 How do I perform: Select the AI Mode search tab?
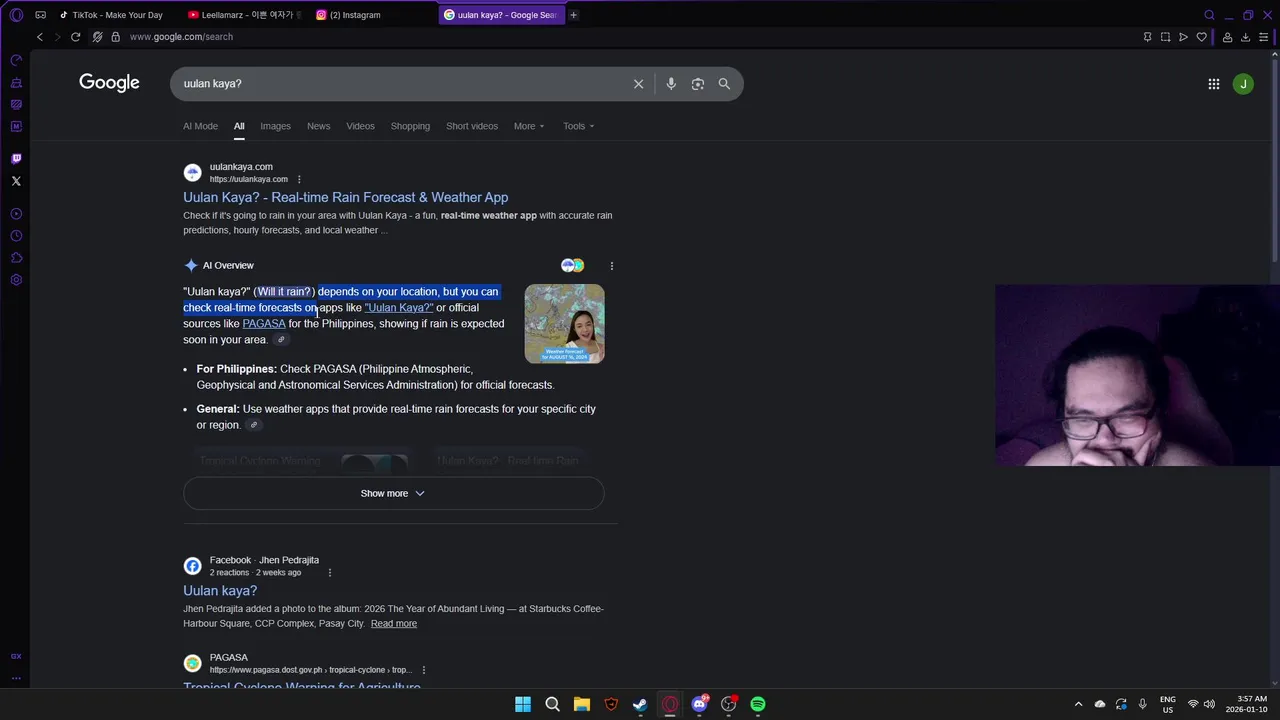pyautogui.click(x=200, y=126)
